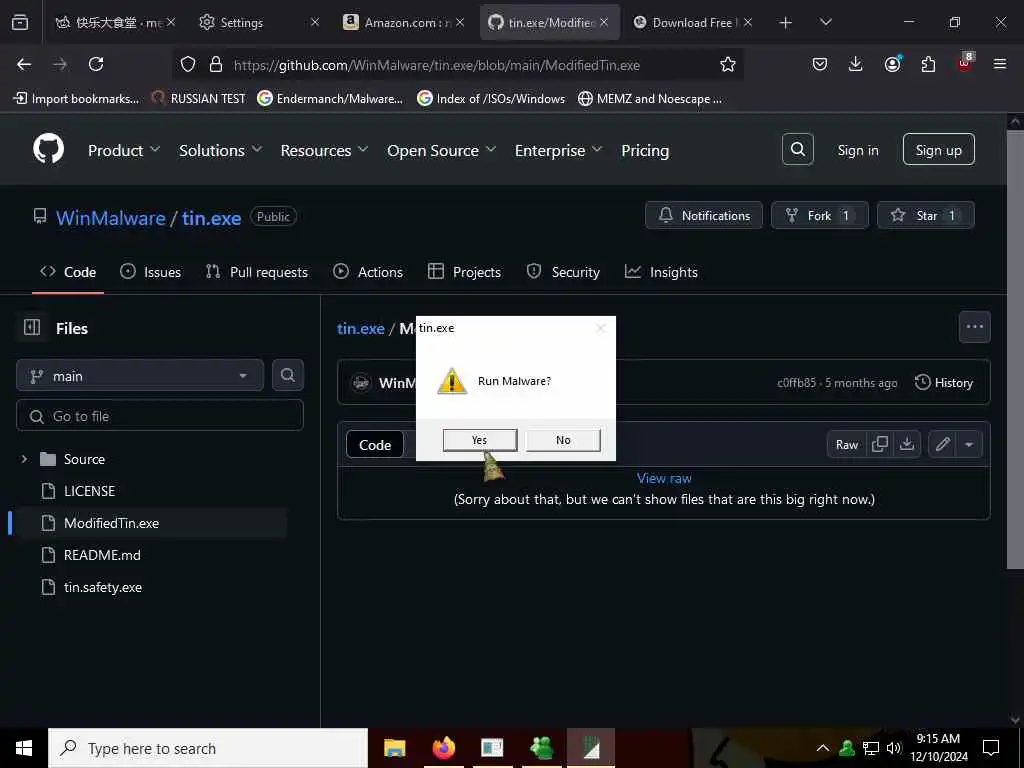Switch to the Code tab

point(68,272)
